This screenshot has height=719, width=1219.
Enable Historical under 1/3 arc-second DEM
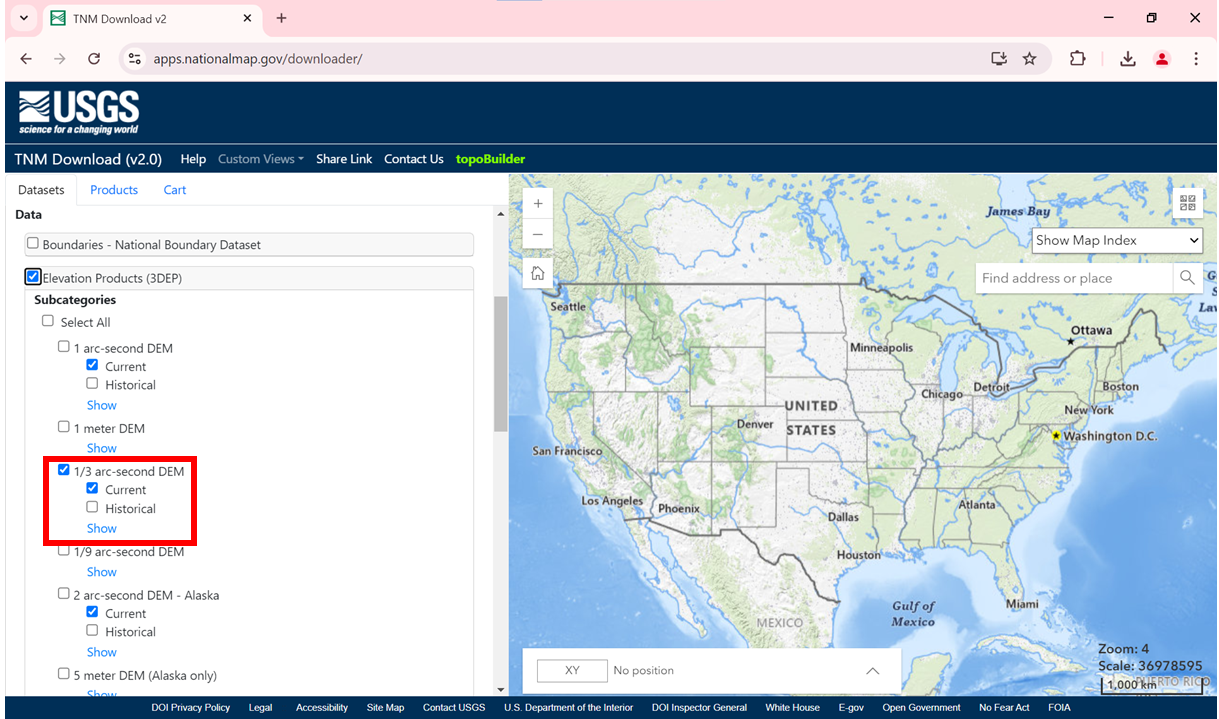pos(92,507)
